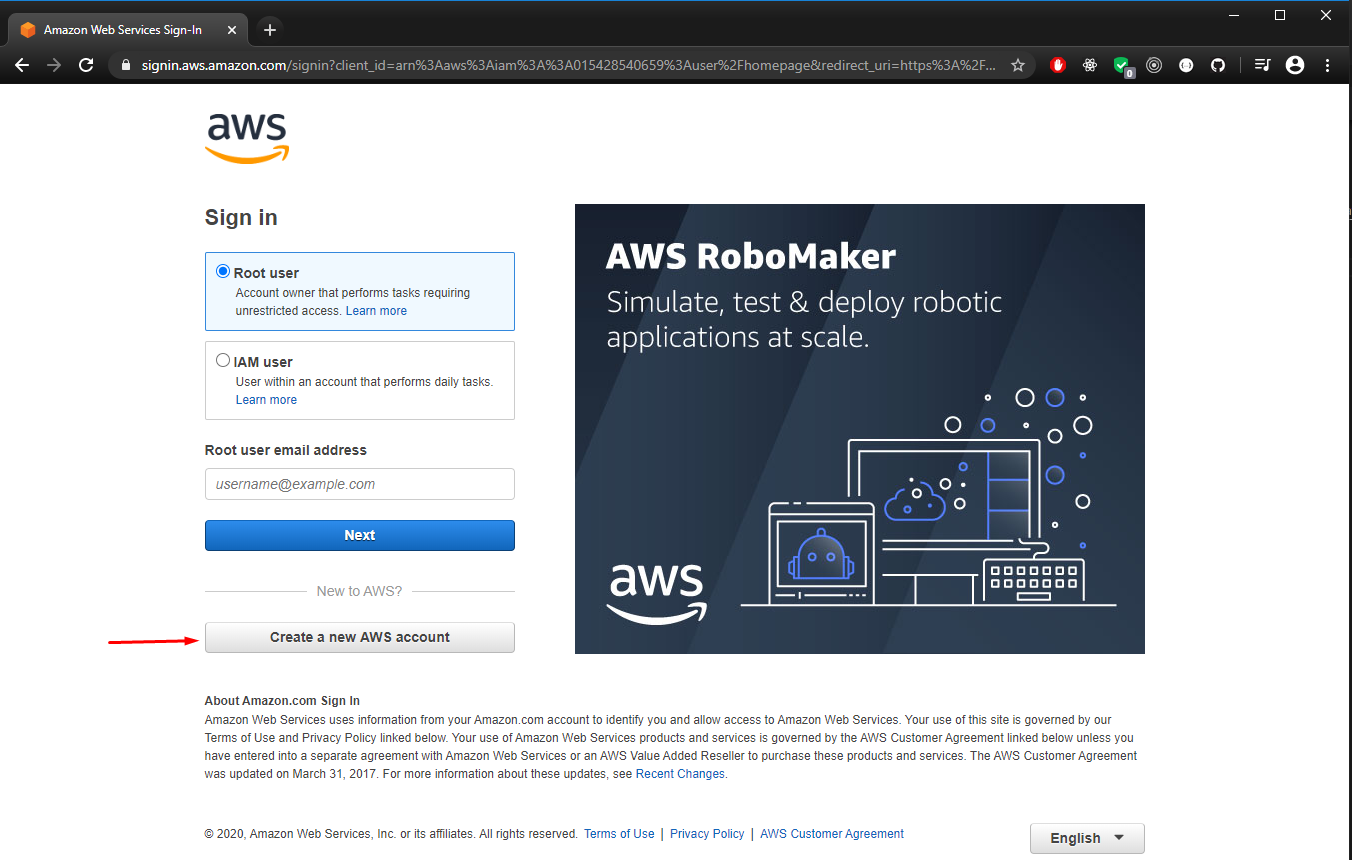1352x860 pixels.
Task: Open the Chrome profile avatar
Action: [x=1295, y=65]
